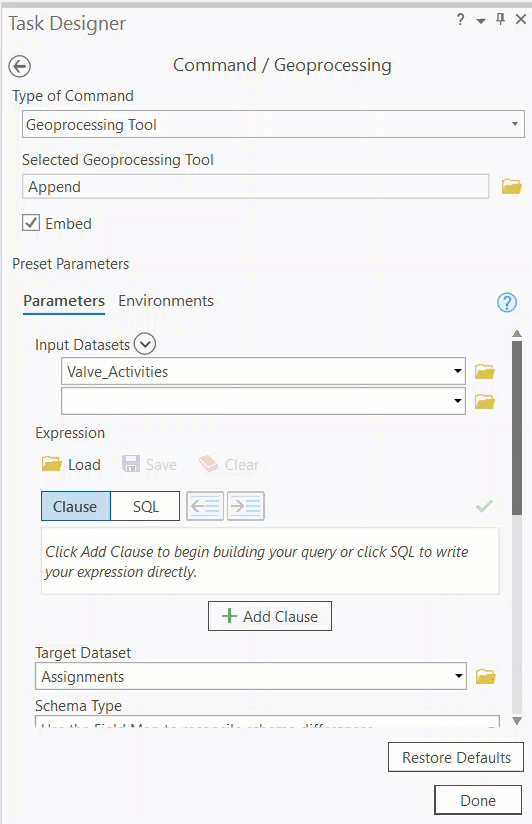Viewport: 532px width, 824px height.
Task: Open the Assignments target dataset dropdown
Action: (459, 676)
